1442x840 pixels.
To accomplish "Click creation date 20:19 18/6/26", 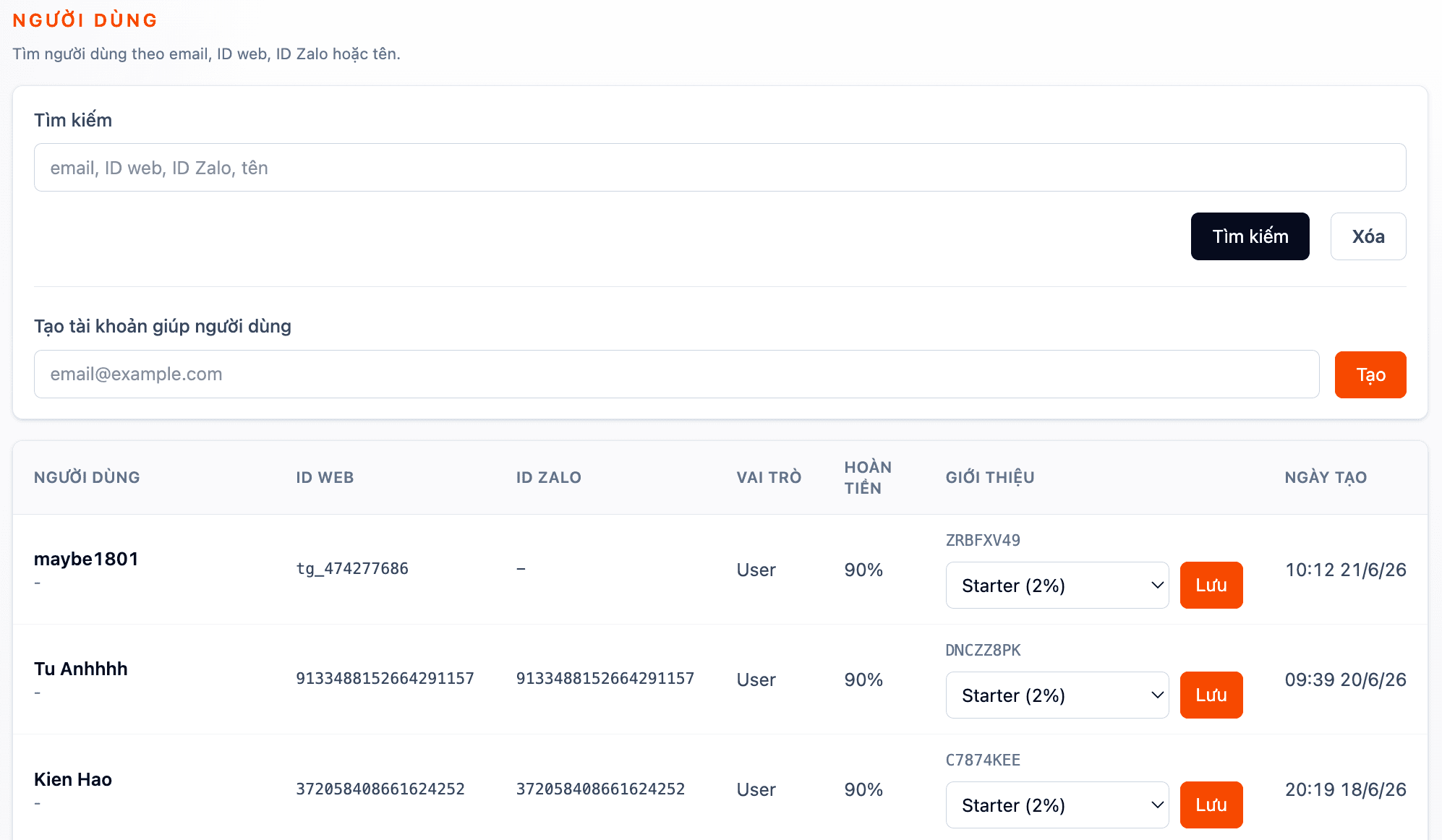I will point(1345,789).
